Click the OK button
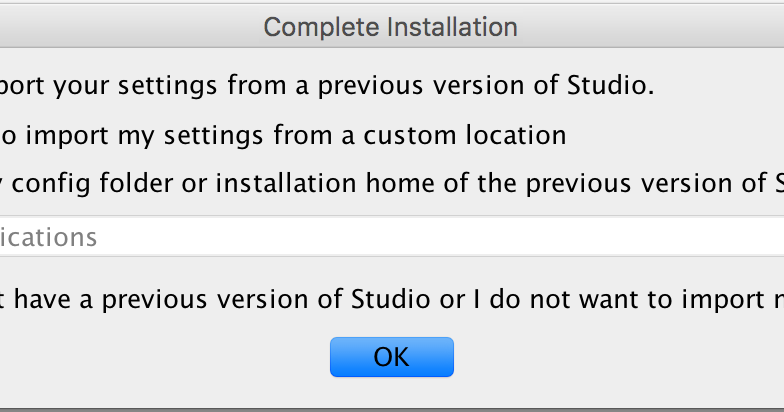Screen dimensions: 784x412 pos(391,357)
